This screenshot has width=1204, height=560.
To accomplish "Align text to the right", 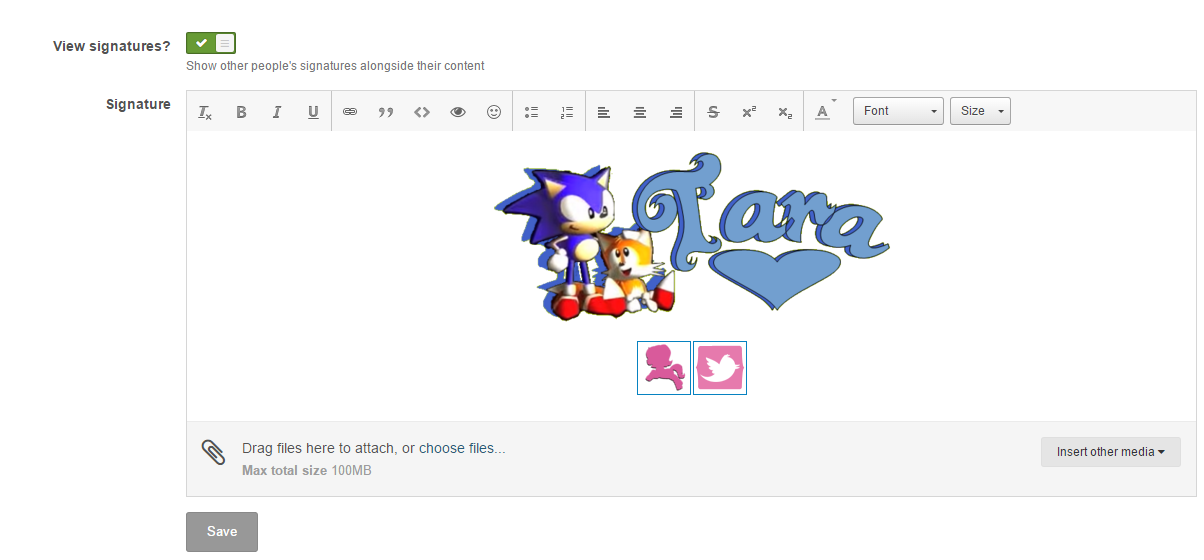I will click(676, 112).
